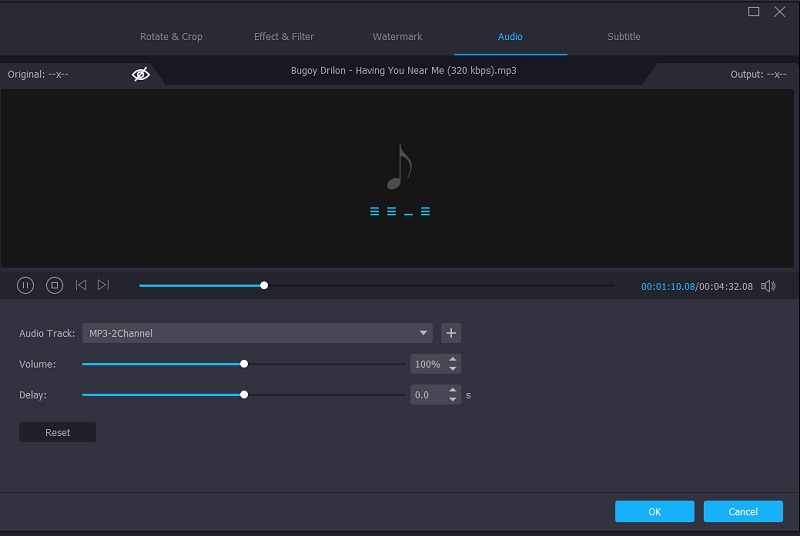This screenshot has height=536, width=800.
Task: Click the Delay value input field
Action: tap(428, 395)
